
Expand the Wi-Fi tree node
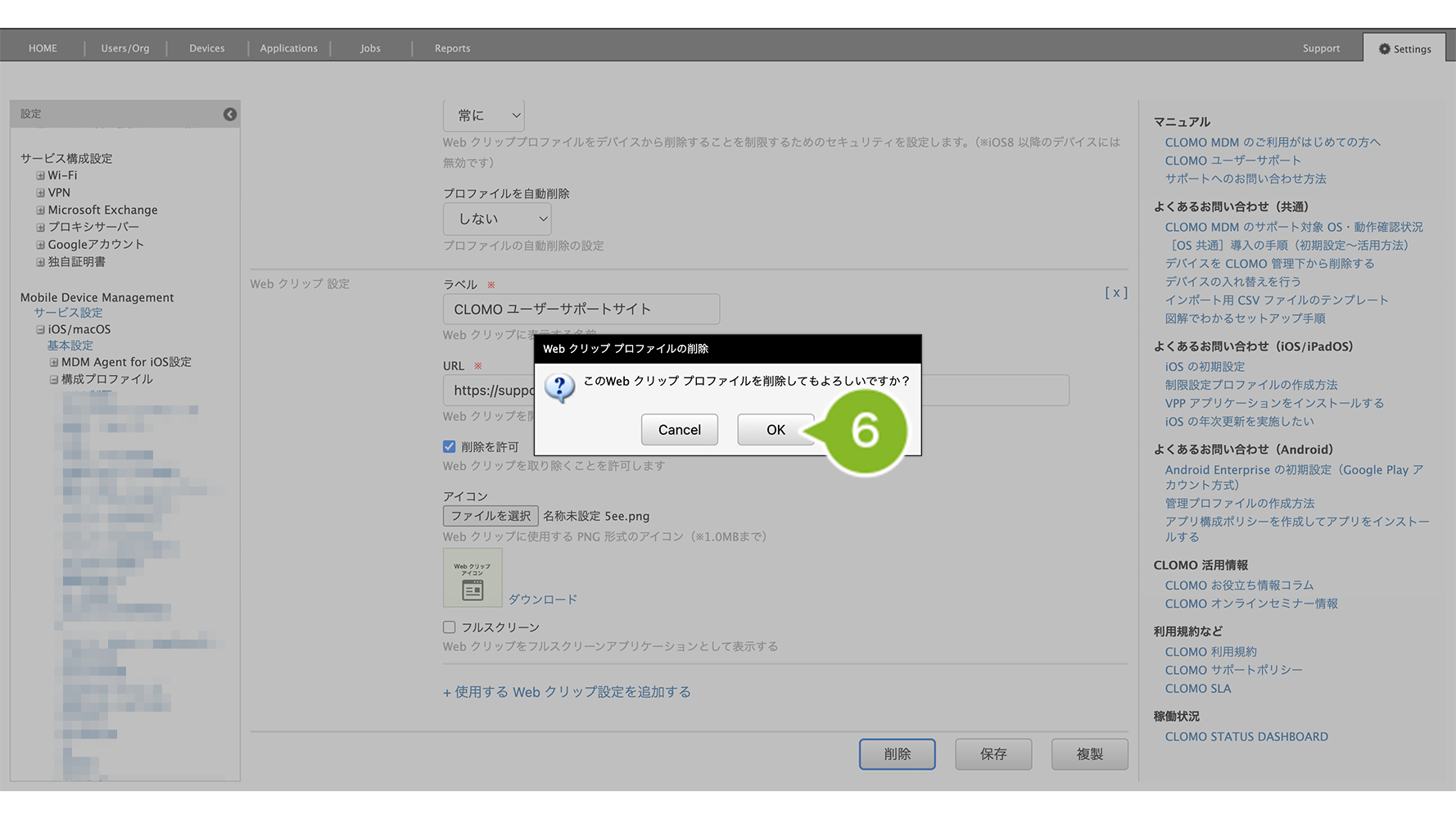pyautogui.click(x=40, y=175)
